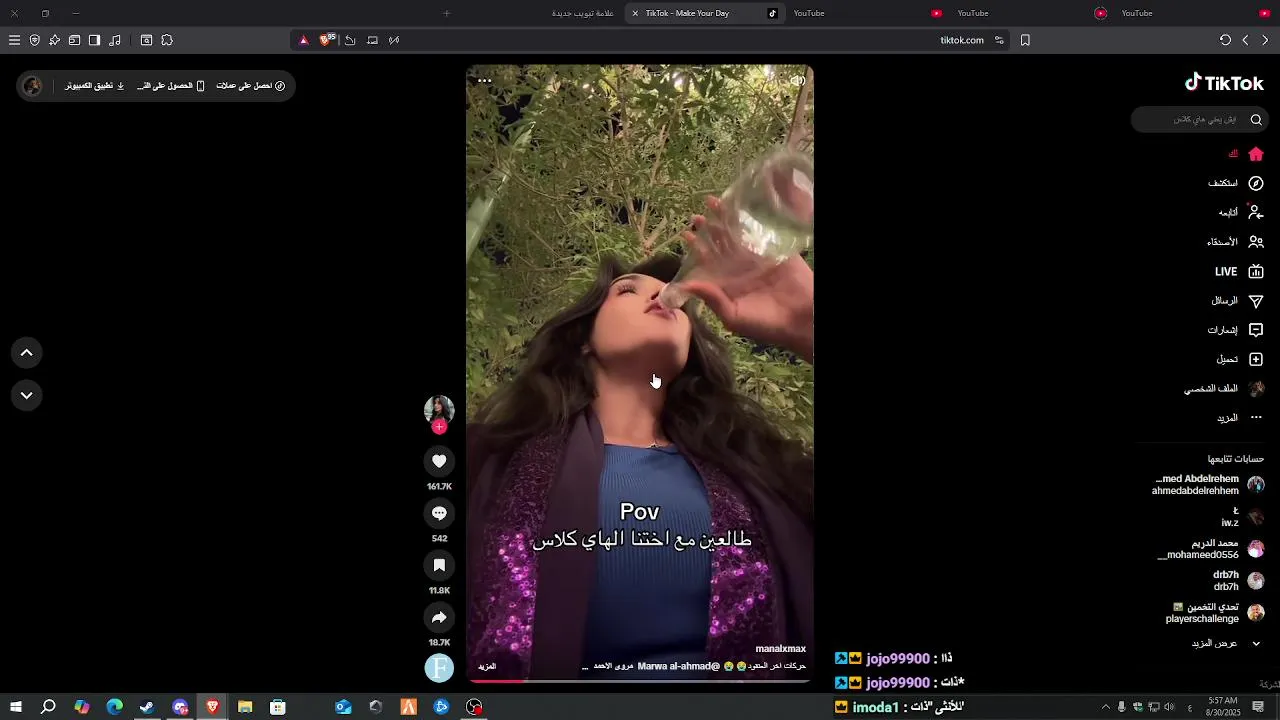The width and height of the screenshot is (1280, 720).
Task: Share the video with the arrow icon
Action: click(439, 617)
